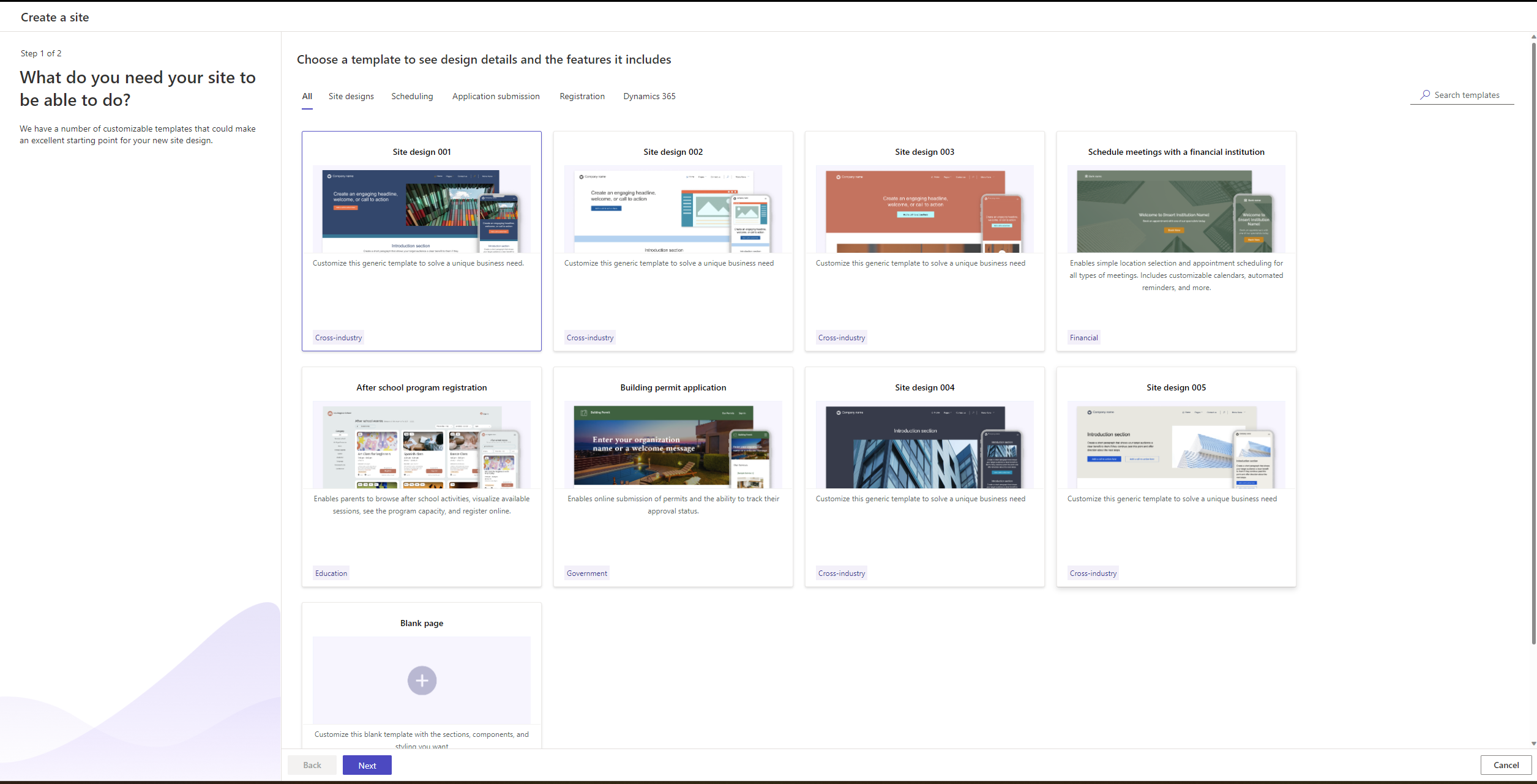
Task: Switch to the Scheduling tab
Action: (412, 95)
